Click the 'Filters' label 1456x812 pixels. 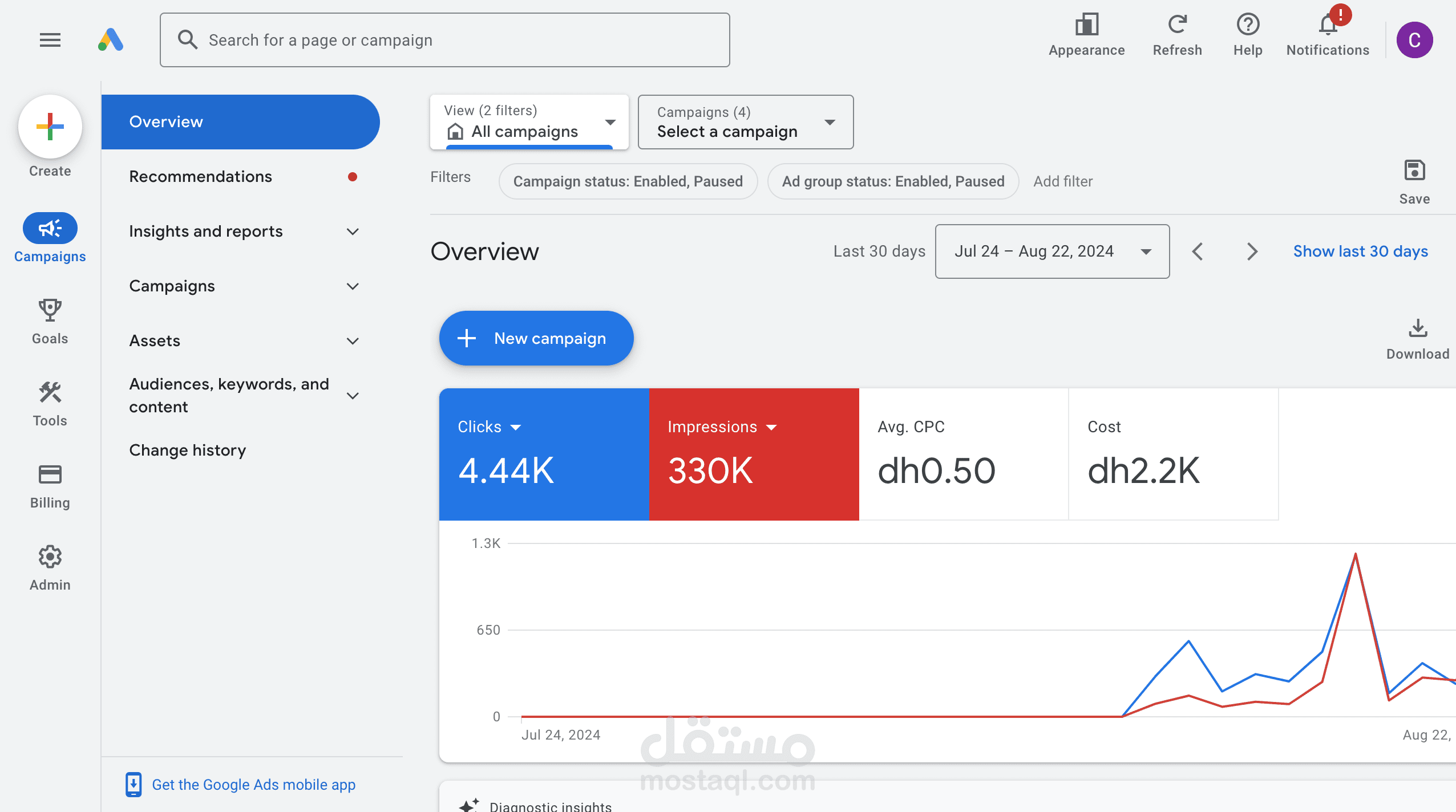pos(450,177)
